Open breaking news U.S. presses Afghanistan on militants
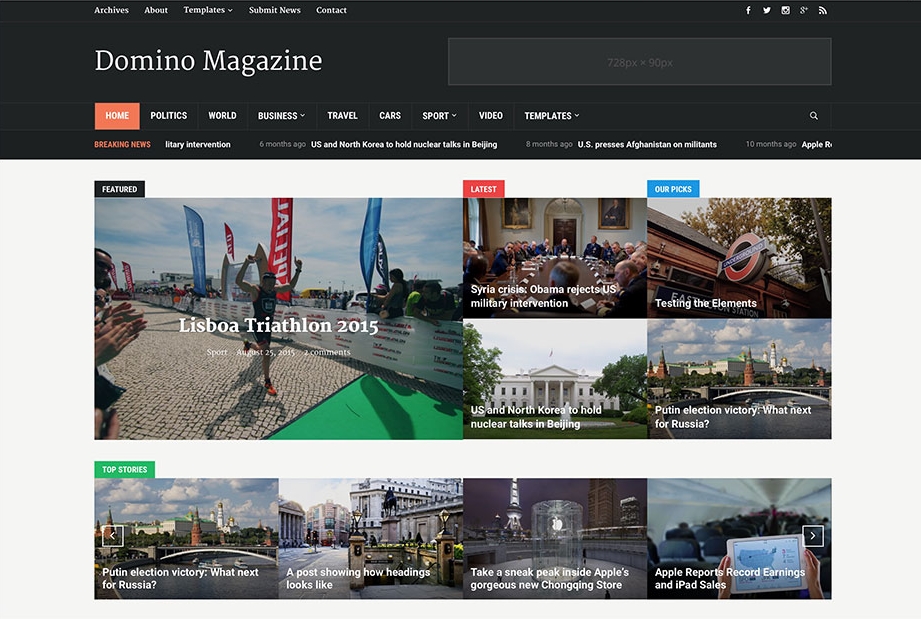The width and height of the screenshot is (921, 619). (647, 144)
